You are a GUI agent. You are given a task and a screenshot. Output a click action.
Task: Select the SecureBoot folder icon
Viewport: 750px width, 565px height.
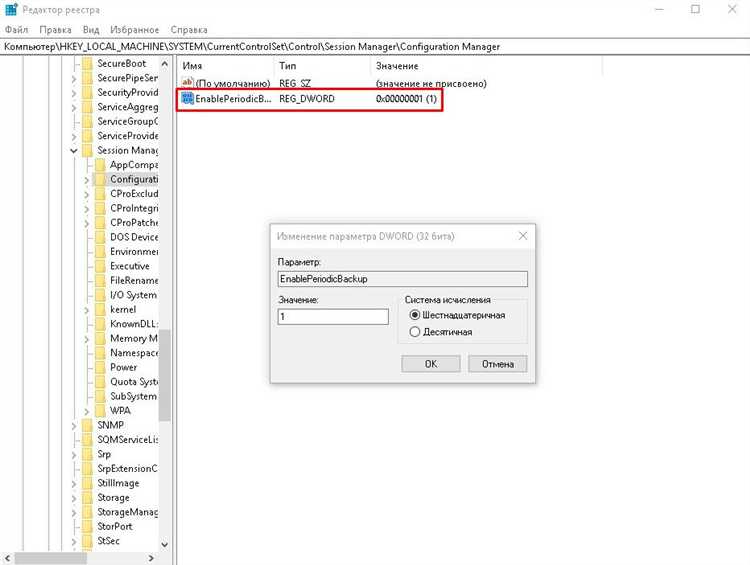(87, 63)
